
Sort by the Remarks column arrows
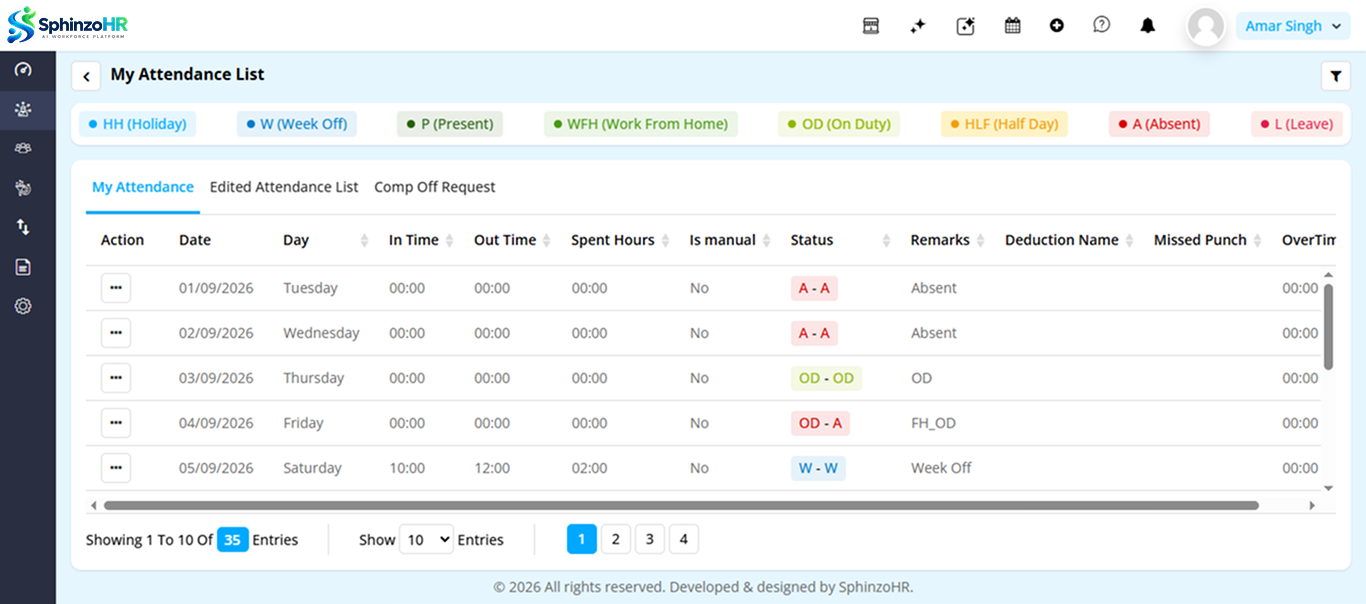[981, 240]
